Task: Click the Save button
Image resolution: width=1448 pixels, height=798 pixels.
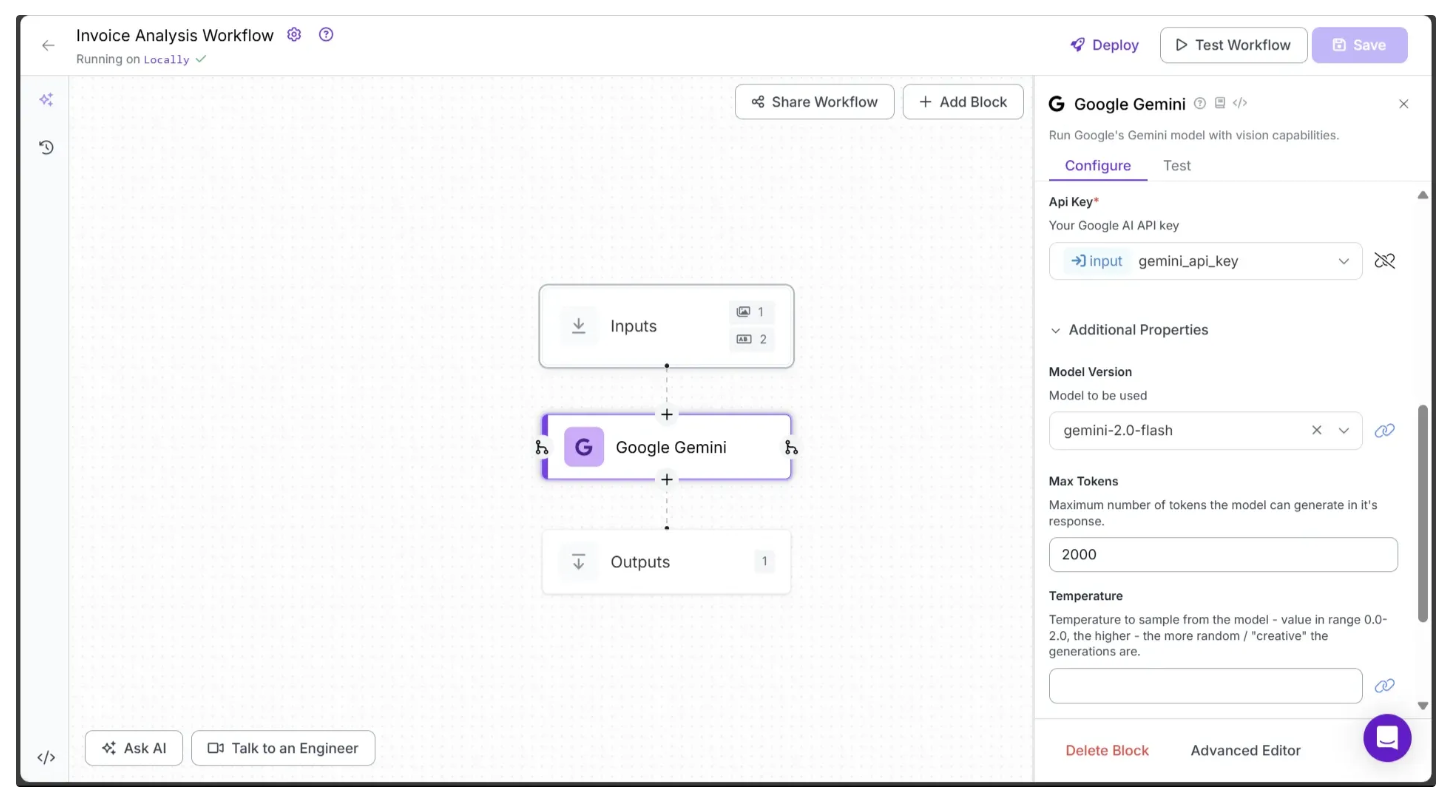Action: point(1360,45)
